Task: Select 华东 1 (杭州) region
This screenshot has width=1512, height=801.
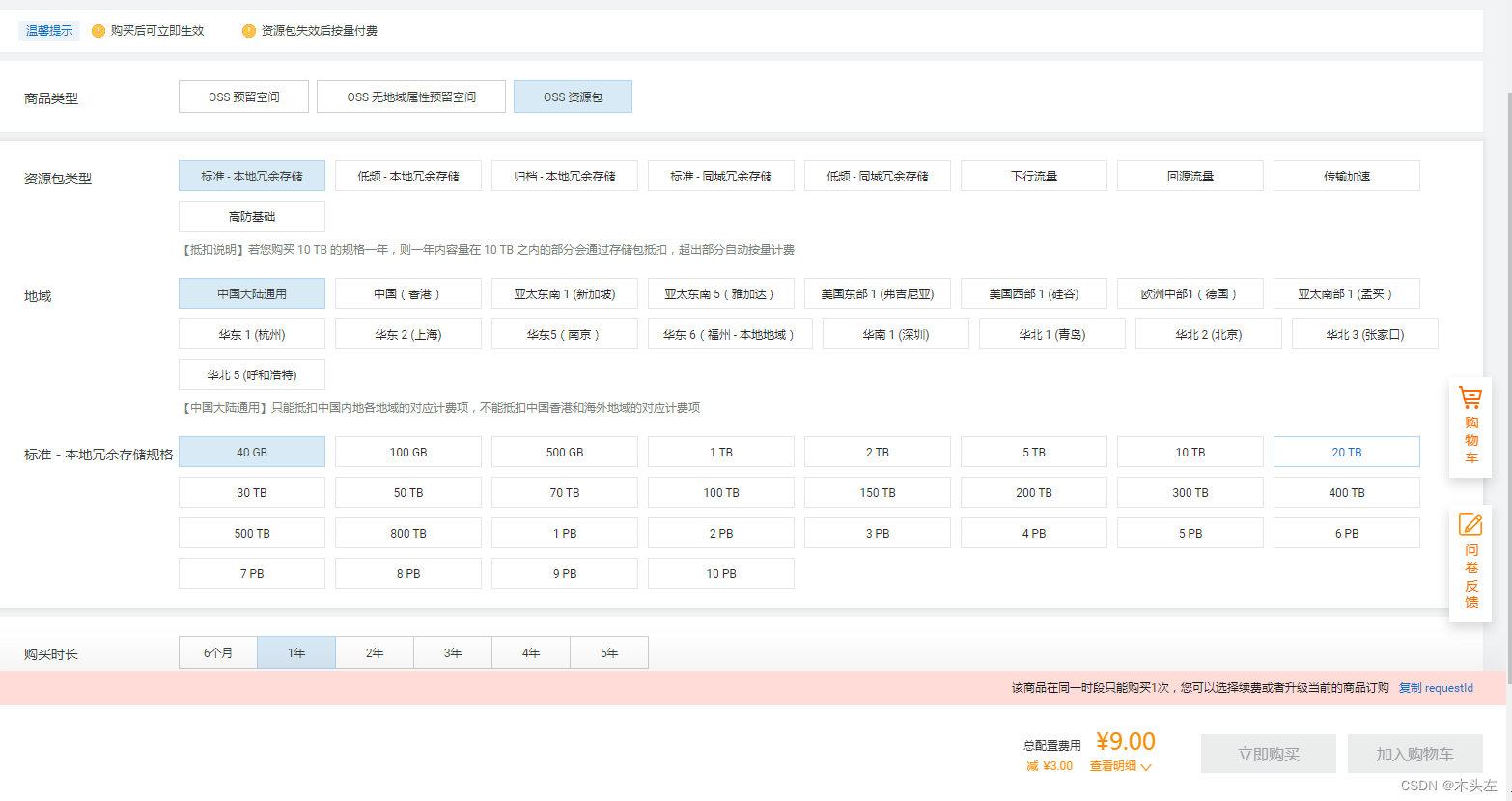Action: point(252,334)
